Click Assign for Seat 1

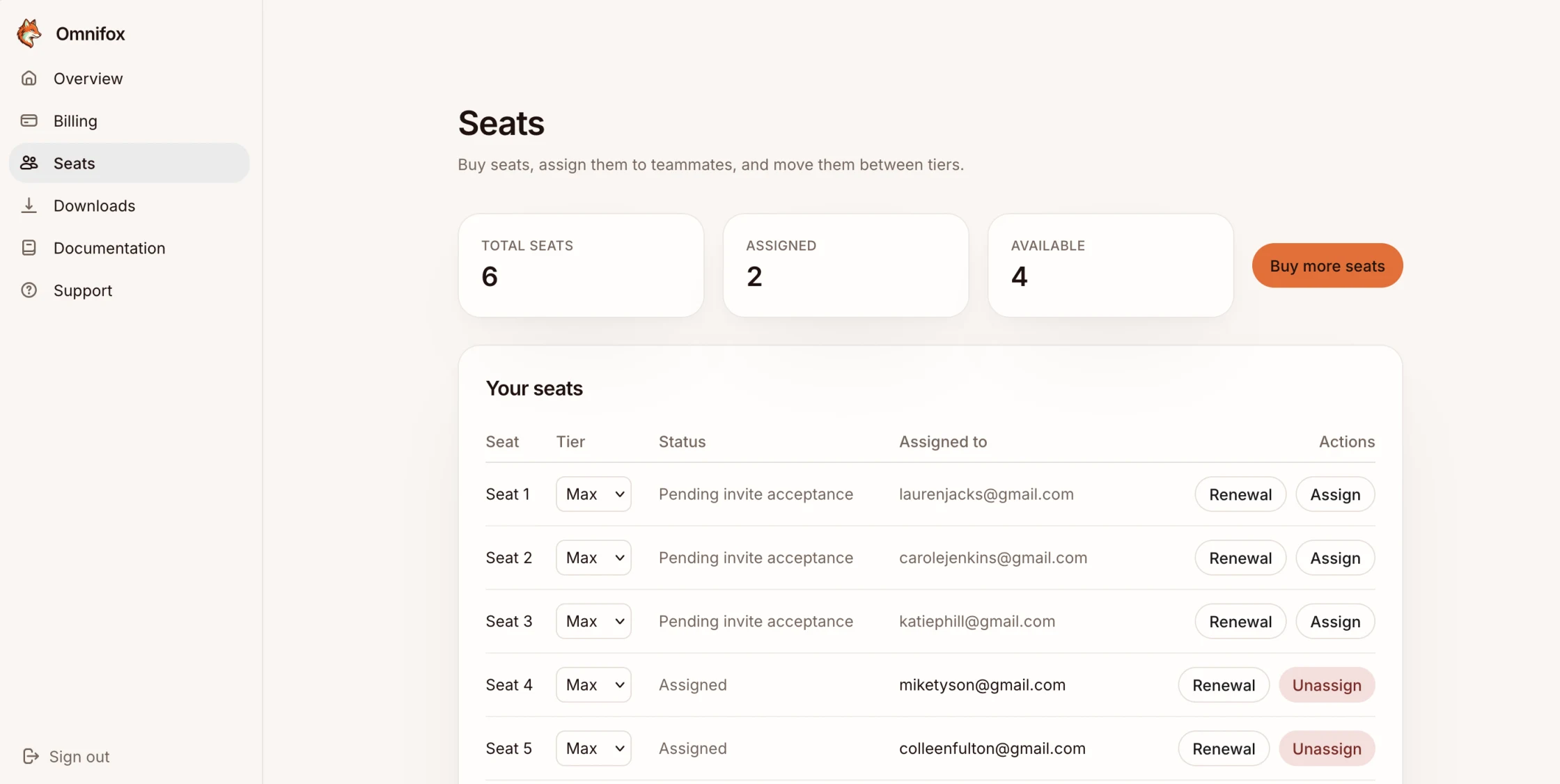1335,494
